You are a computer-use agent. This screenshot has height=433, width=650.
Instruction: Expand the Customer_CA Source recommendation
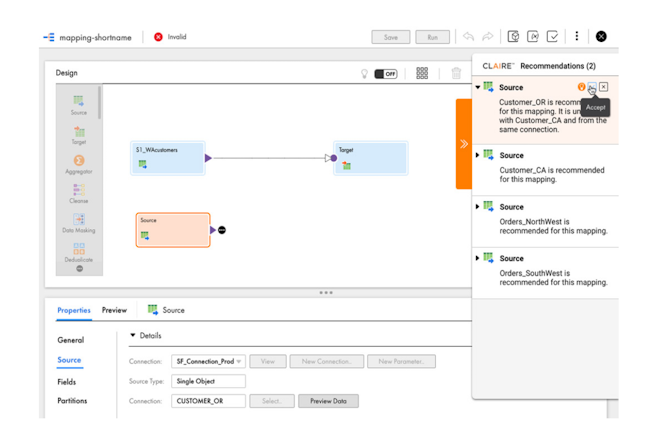[478, 155]
